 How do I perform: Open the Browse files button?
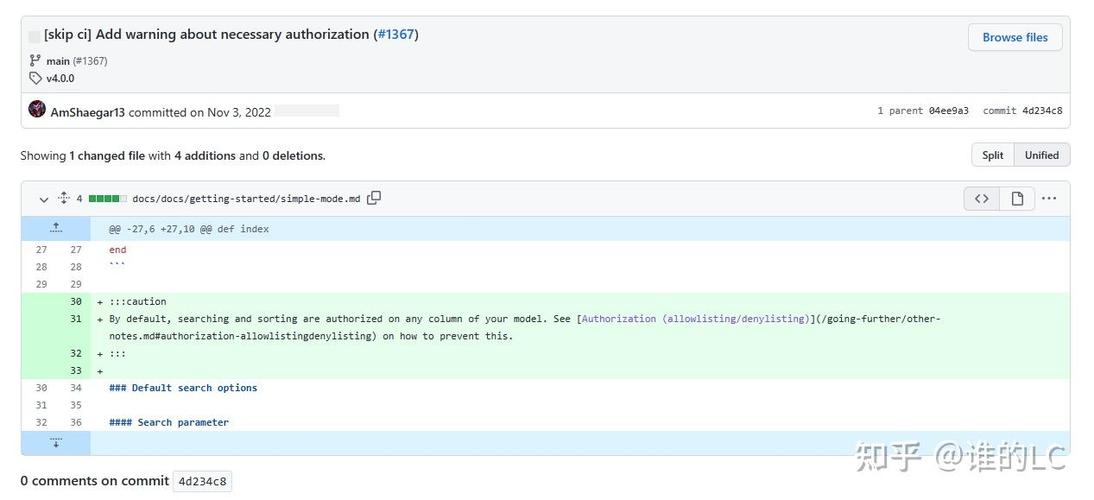1014,38
